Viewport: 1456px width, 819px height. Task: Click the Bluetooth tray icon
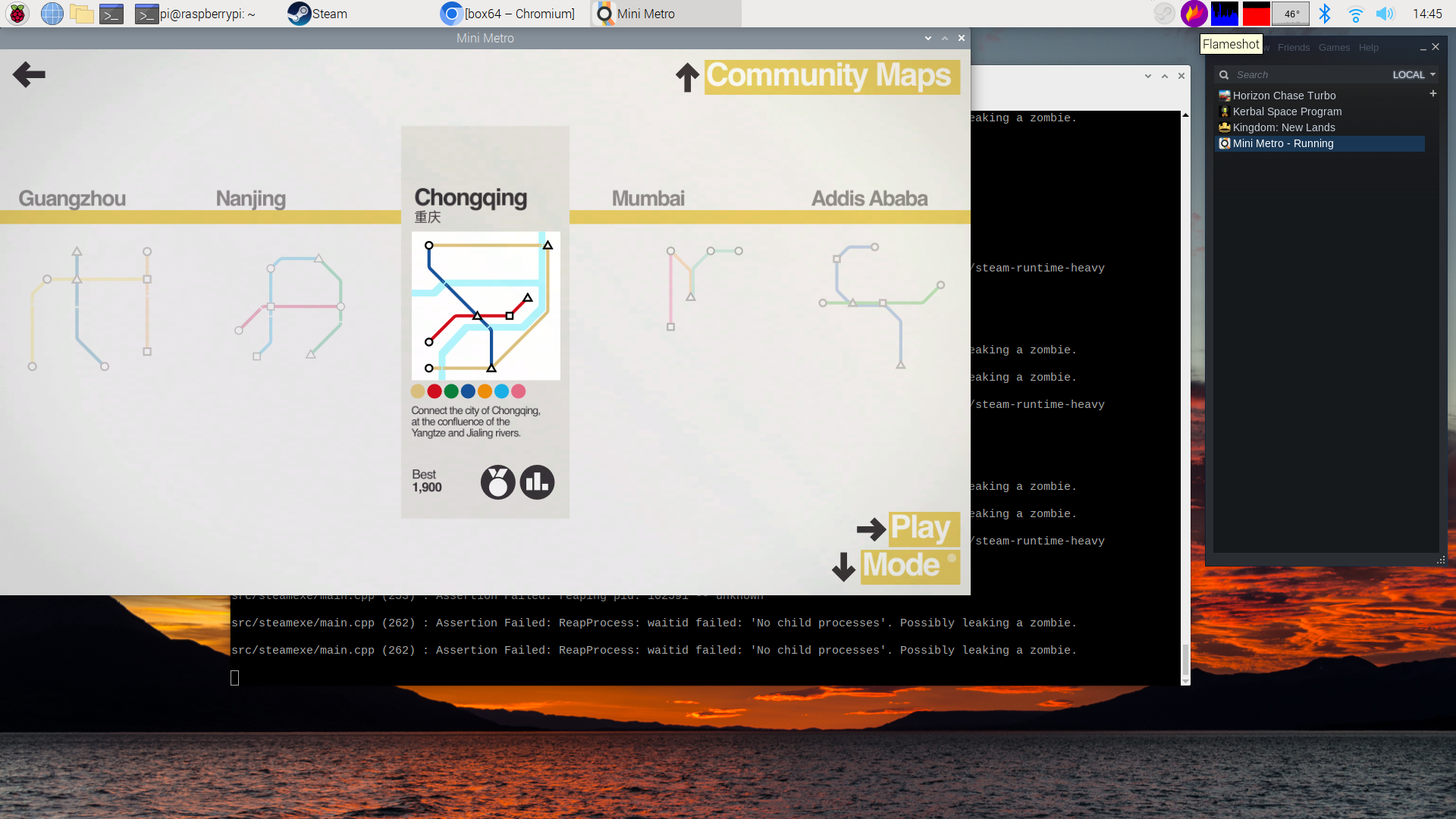click(x=1325, y=14)
